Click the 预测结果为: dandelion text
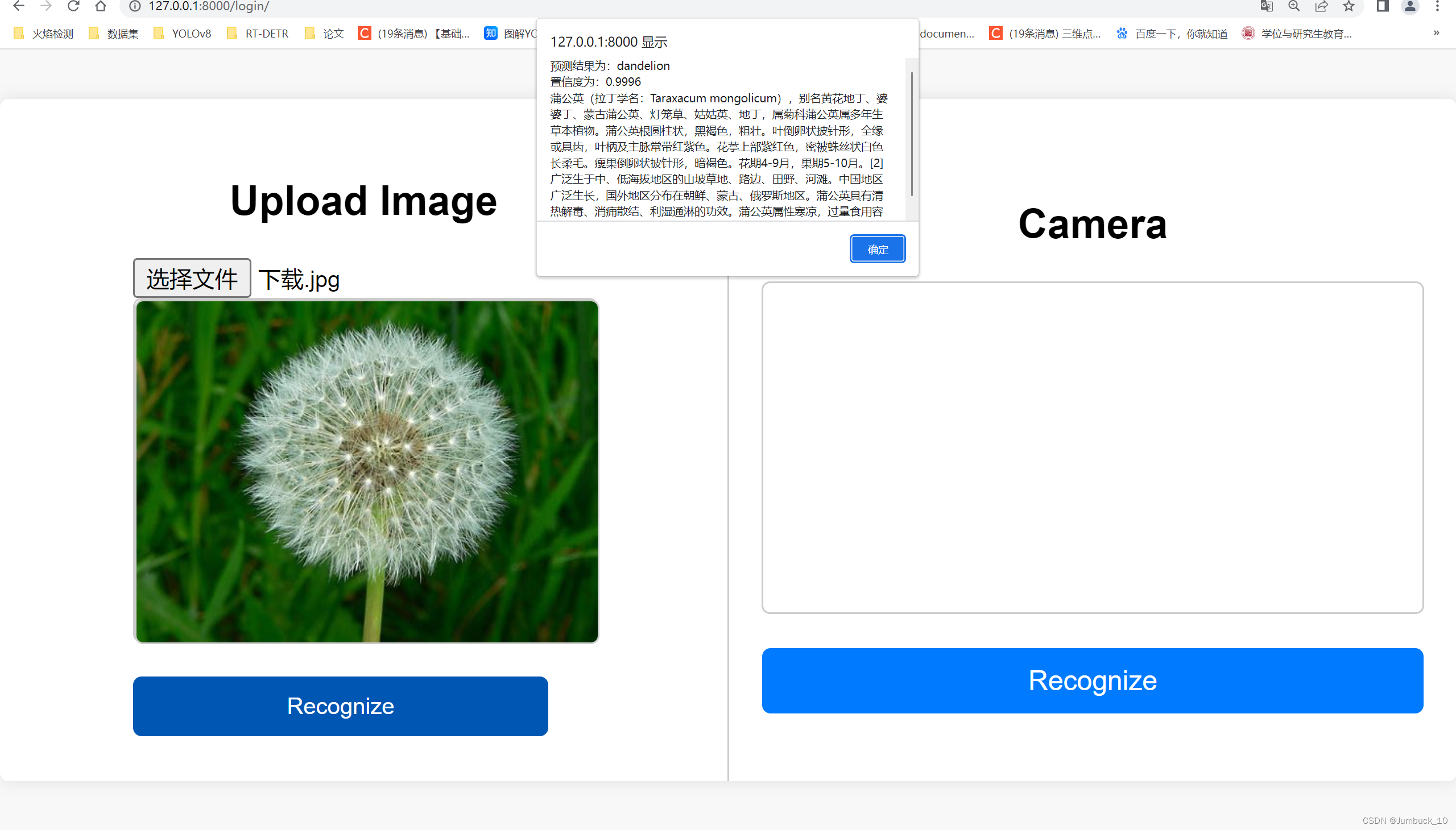The image size is (1456, 830). pos(610,65)
